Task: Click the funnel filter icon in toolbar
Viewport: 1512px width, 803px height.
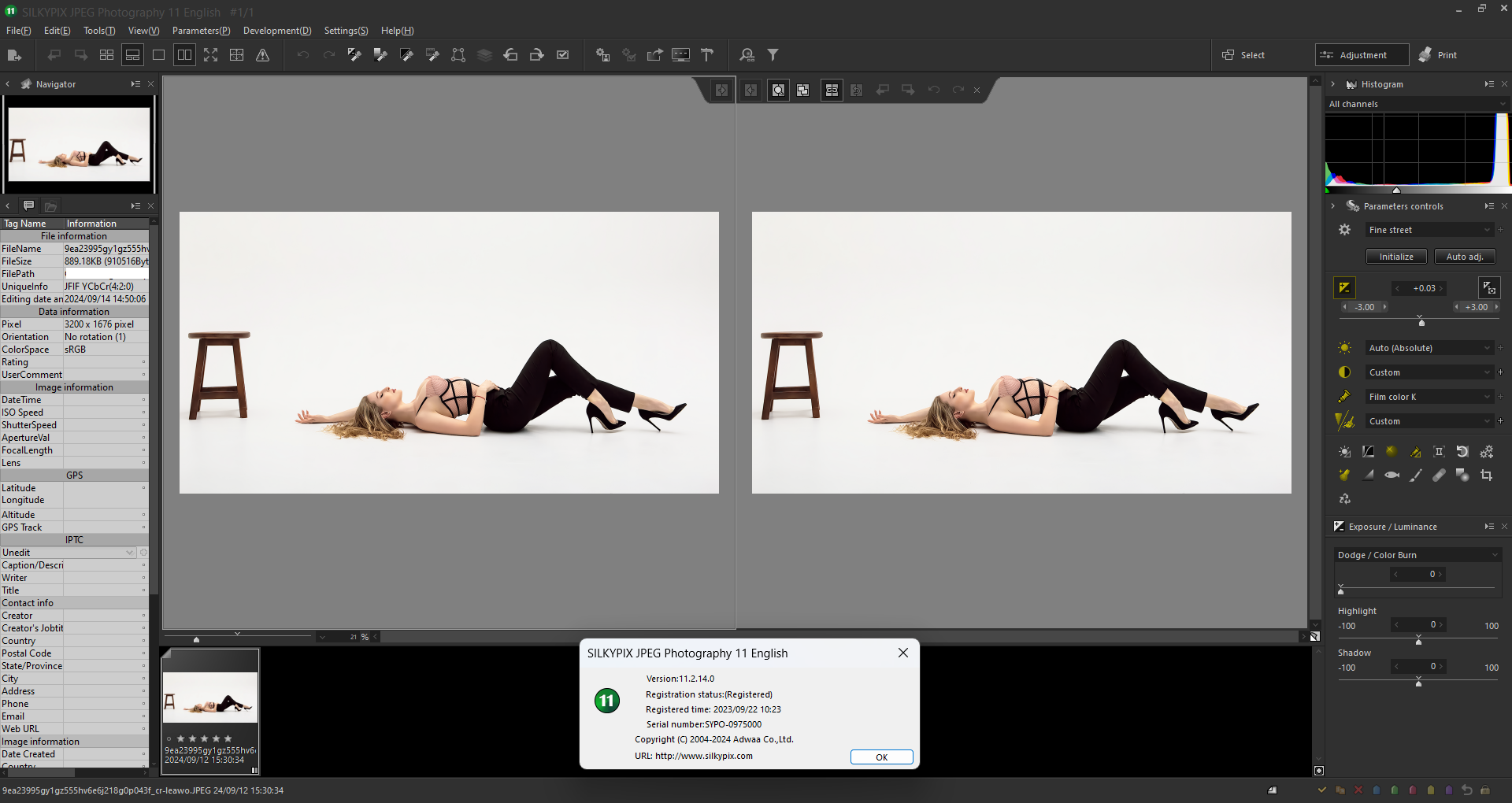Action: pyautogui.click(x=773, y=55)
